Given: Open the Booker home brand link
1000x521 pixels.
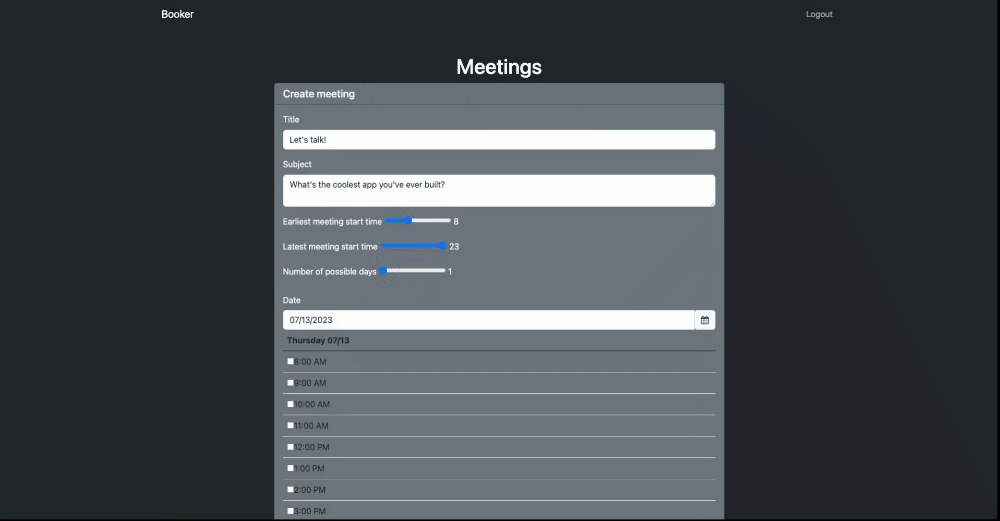Looking at the screenshot, I should point(178,14).
